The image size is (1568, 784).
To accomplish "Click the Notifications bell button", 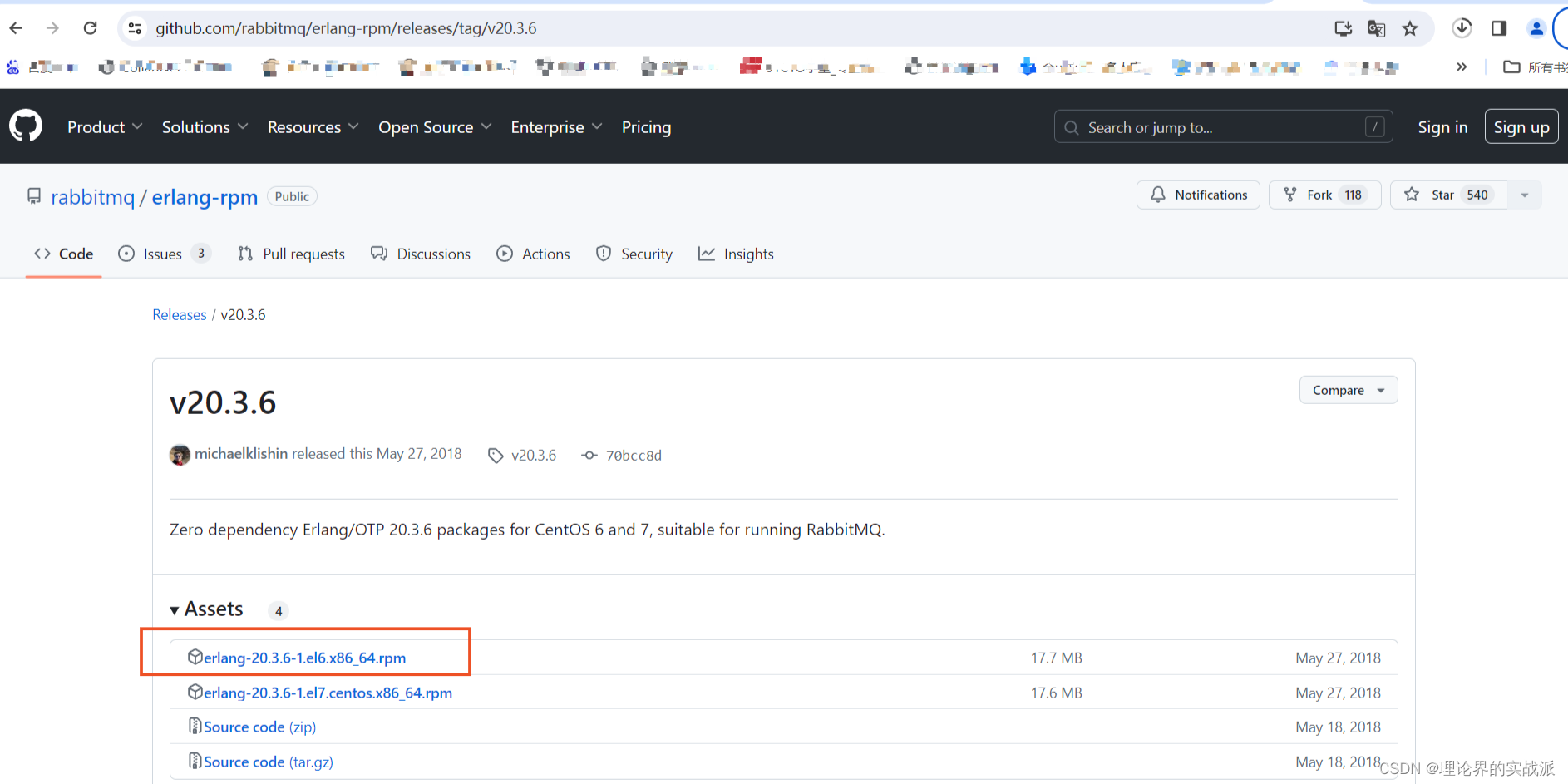I will [x=1198, y=195].
